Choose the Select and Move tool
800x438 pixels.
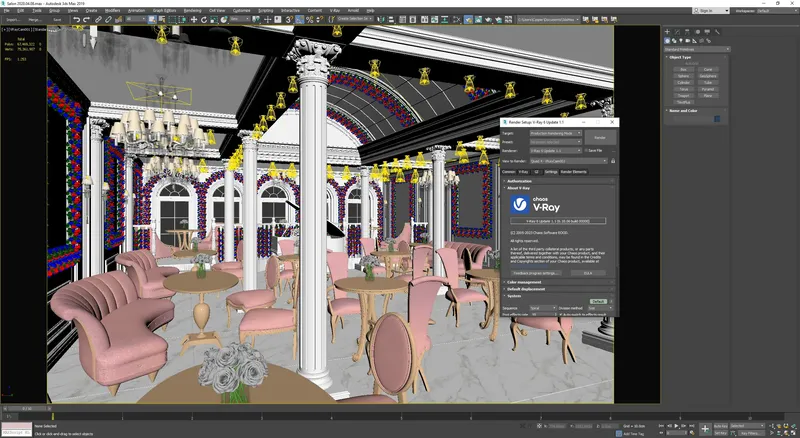click(x=193, y=20)
